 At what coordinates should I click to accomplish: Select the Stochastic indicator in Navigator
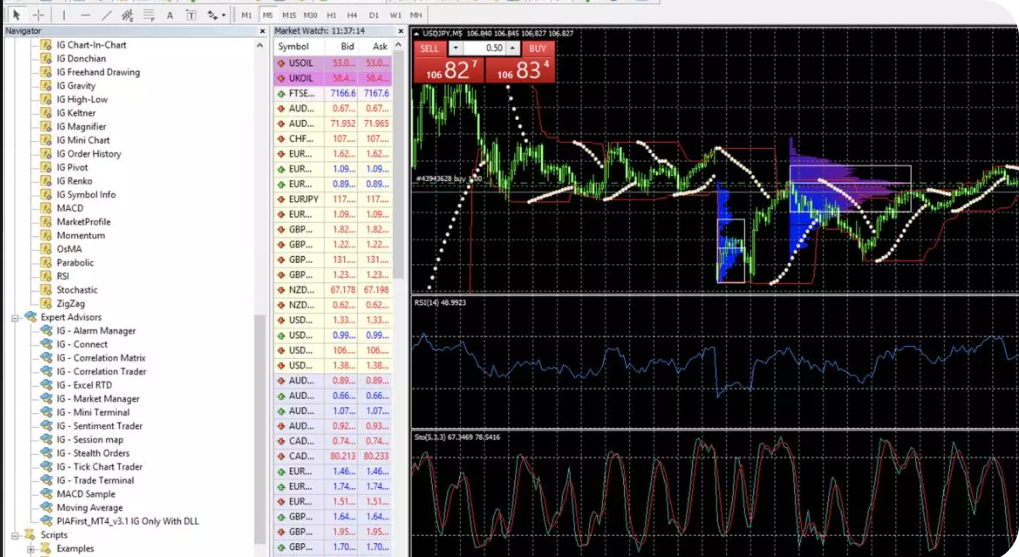coord(77,290)
